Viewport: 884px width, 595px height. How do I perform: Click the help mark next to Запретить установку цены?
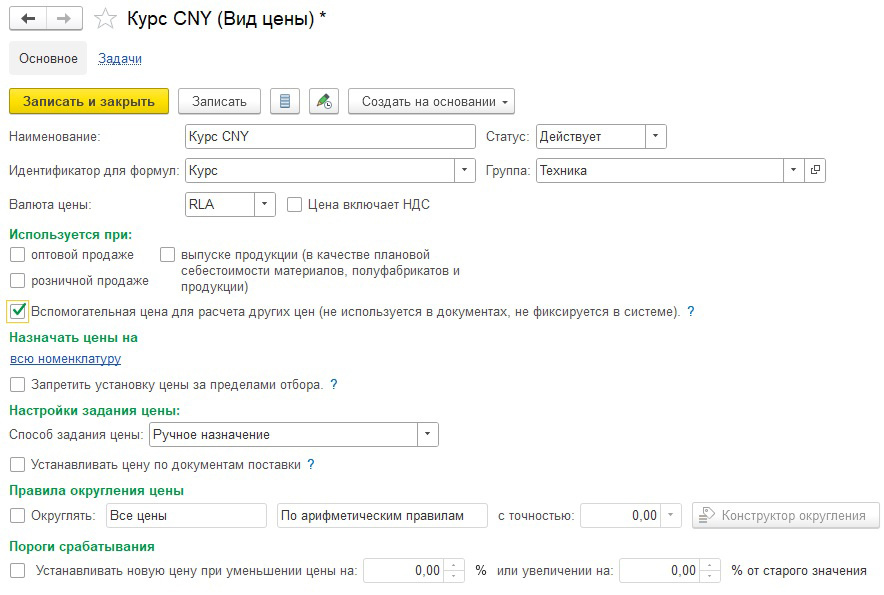coord(334,385)
